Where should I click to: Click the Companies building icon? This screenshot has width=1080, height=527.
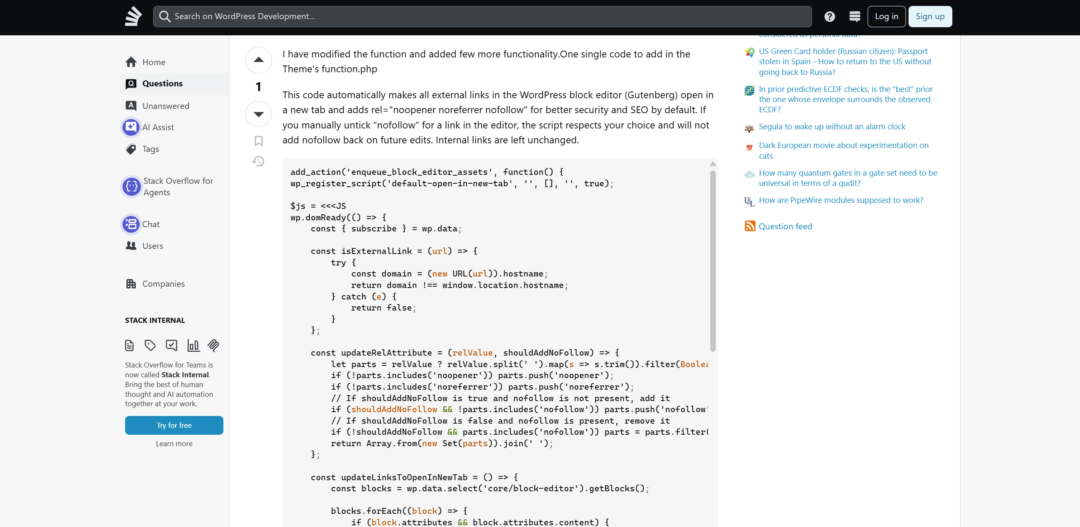pos(131,284)
